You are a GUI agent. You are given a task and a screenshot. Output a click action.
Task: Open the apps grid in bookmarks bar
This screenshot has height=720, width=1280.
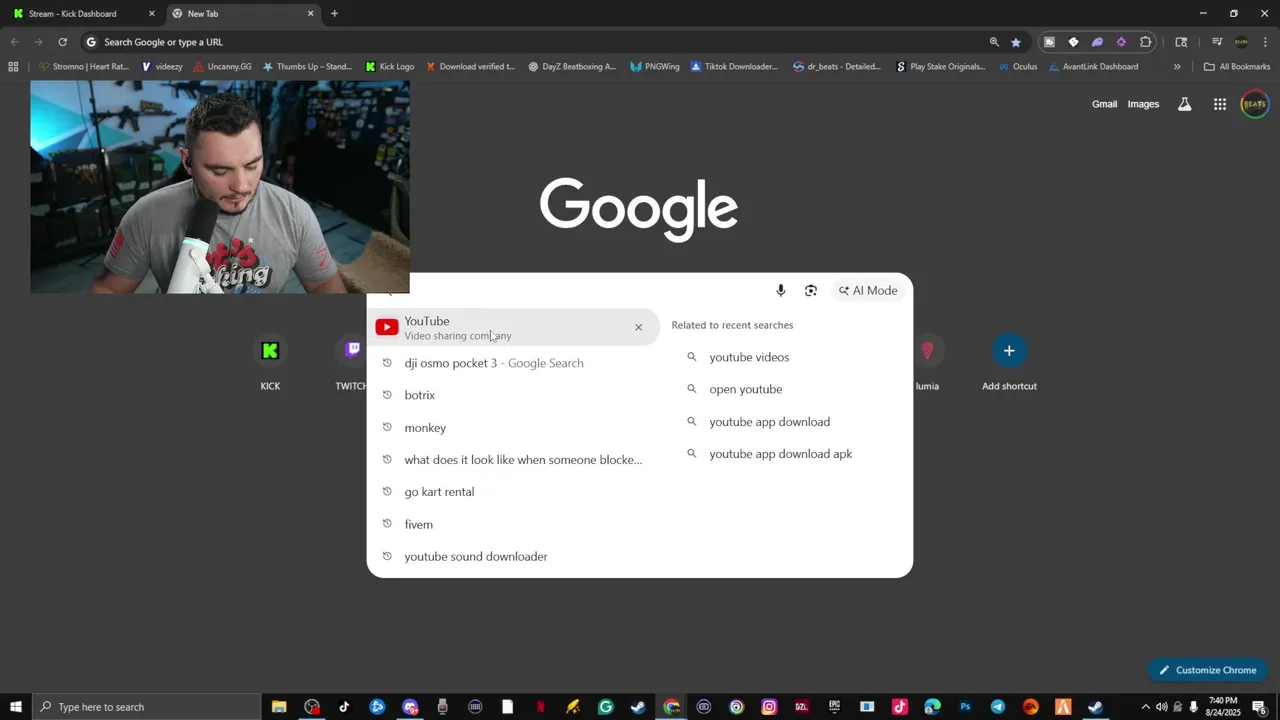pyautogui.click(x=13, y=67)
